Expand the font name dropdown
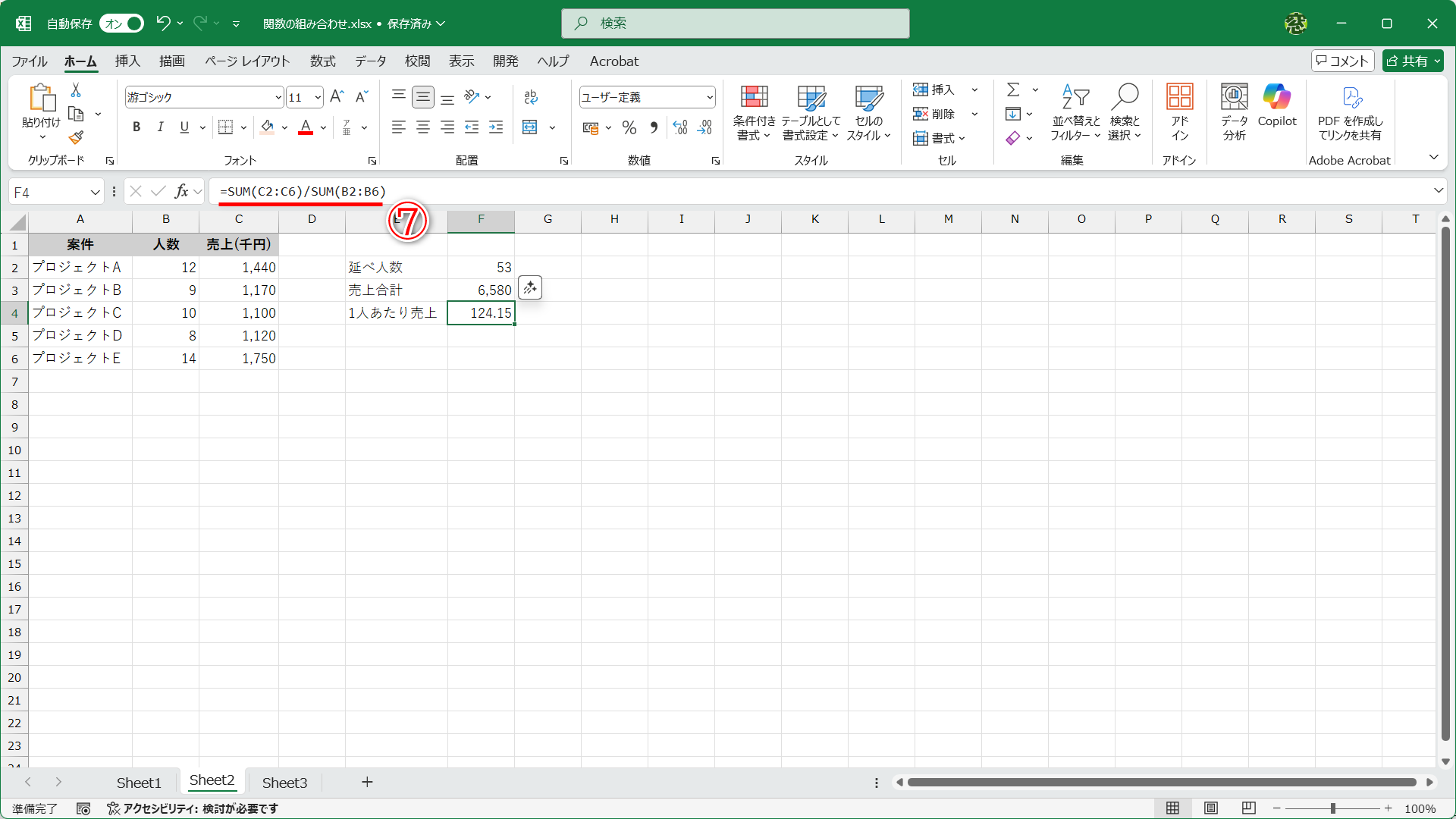This screenshot has width=1456, height=819. click(278, 97)
